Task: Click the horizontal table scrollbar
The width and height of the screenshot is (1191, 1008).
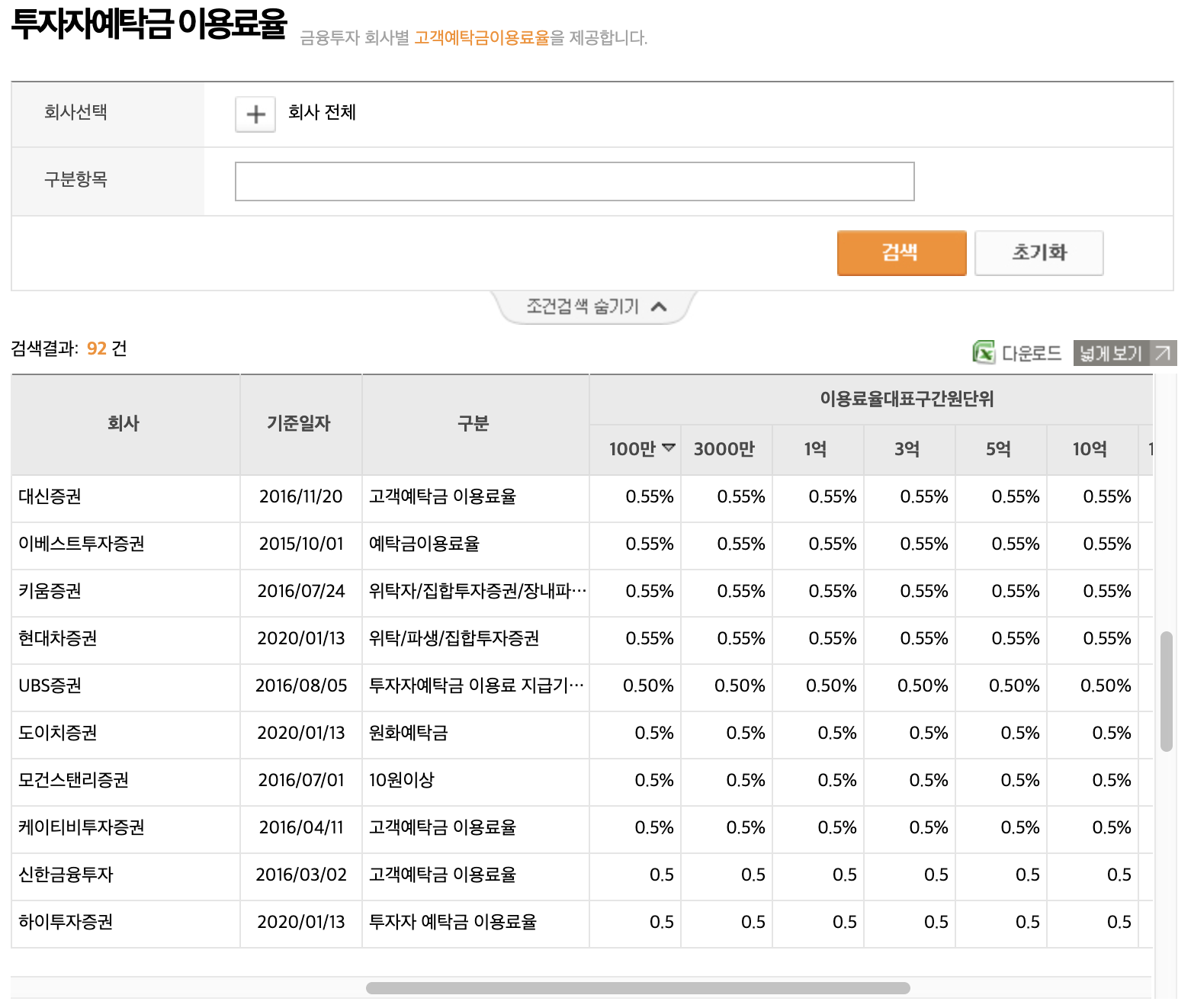Action: pos(637,988)
